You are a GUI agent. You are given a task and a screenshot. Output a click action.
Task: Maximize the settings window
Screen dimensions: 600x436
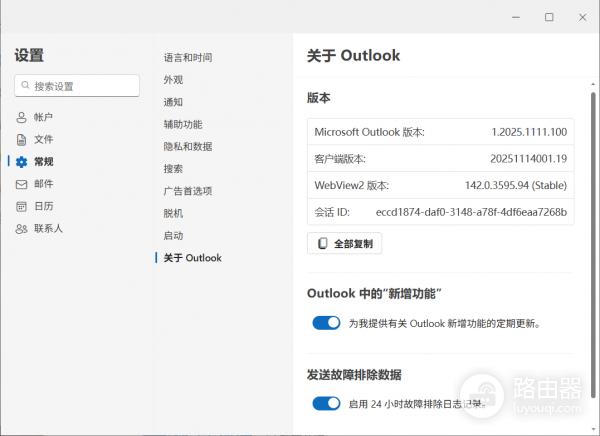(x=549, y=17)
